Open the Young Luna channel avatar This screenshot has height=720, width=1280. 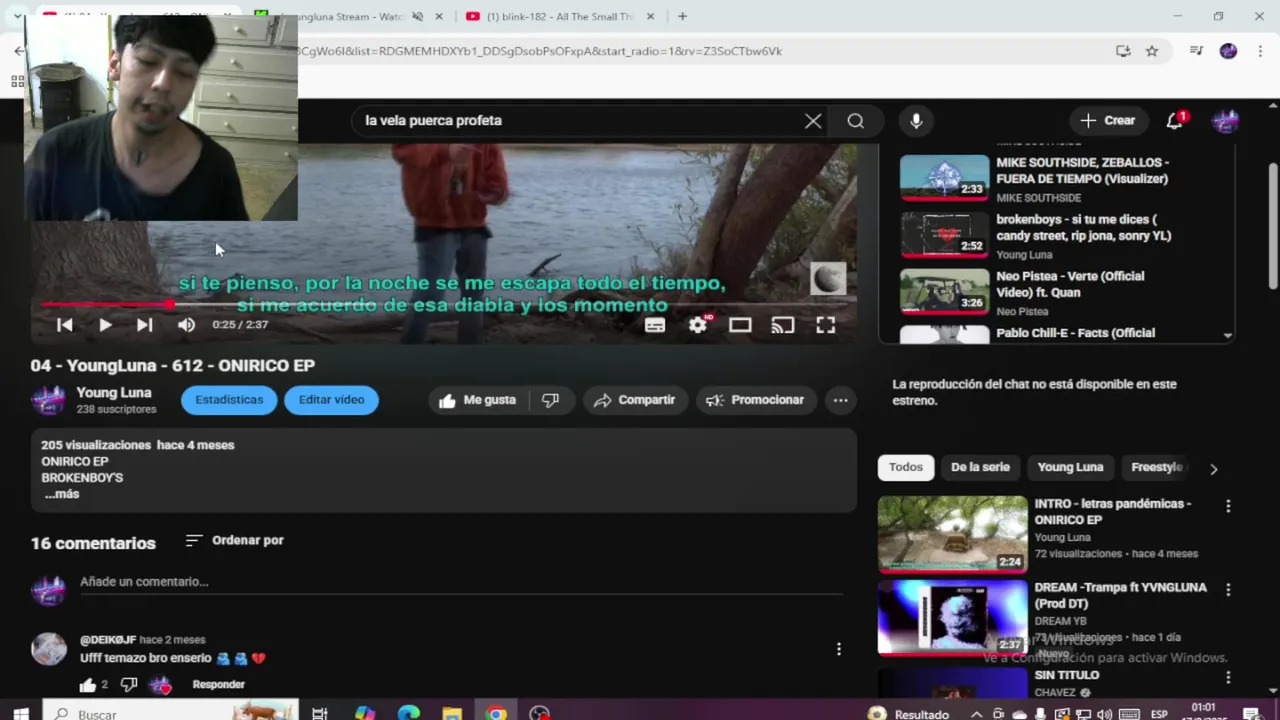(x=48, y=400)
